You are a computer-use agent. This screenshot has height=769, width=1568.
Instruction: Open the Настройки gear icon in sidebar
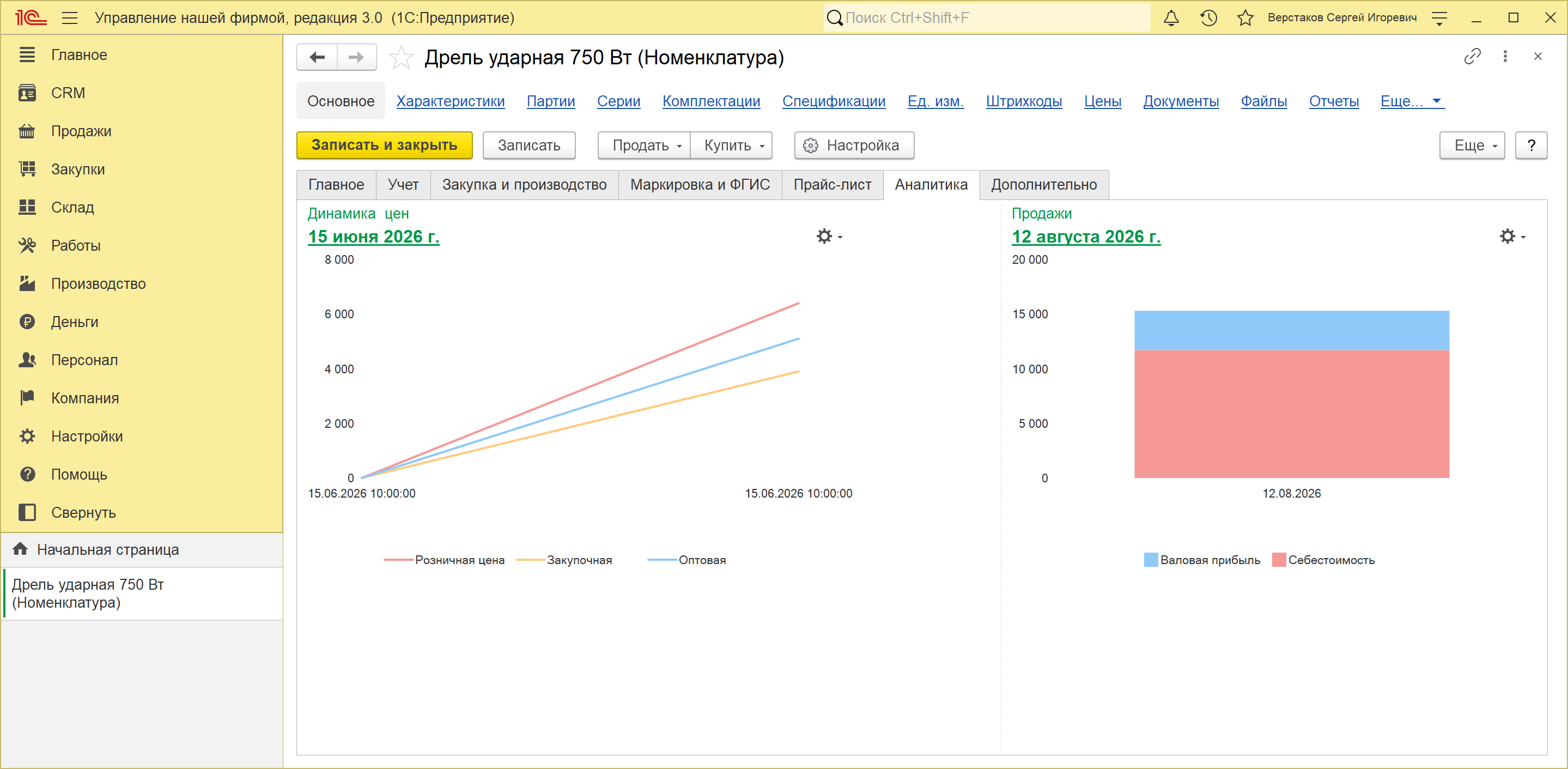coord(27,436)
